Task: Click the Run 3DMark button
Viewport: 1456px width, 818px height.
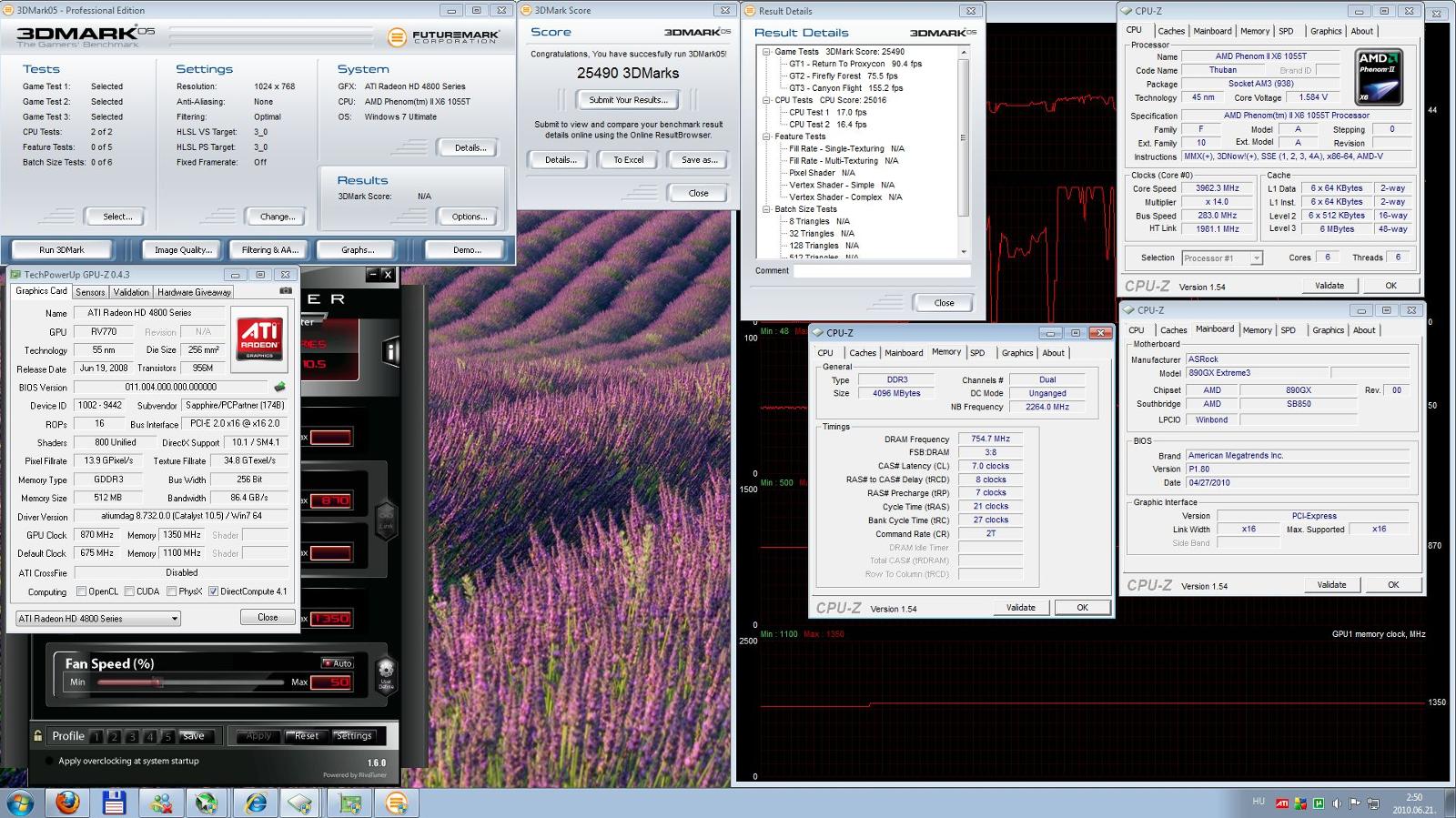Action: tap(62, 249)
